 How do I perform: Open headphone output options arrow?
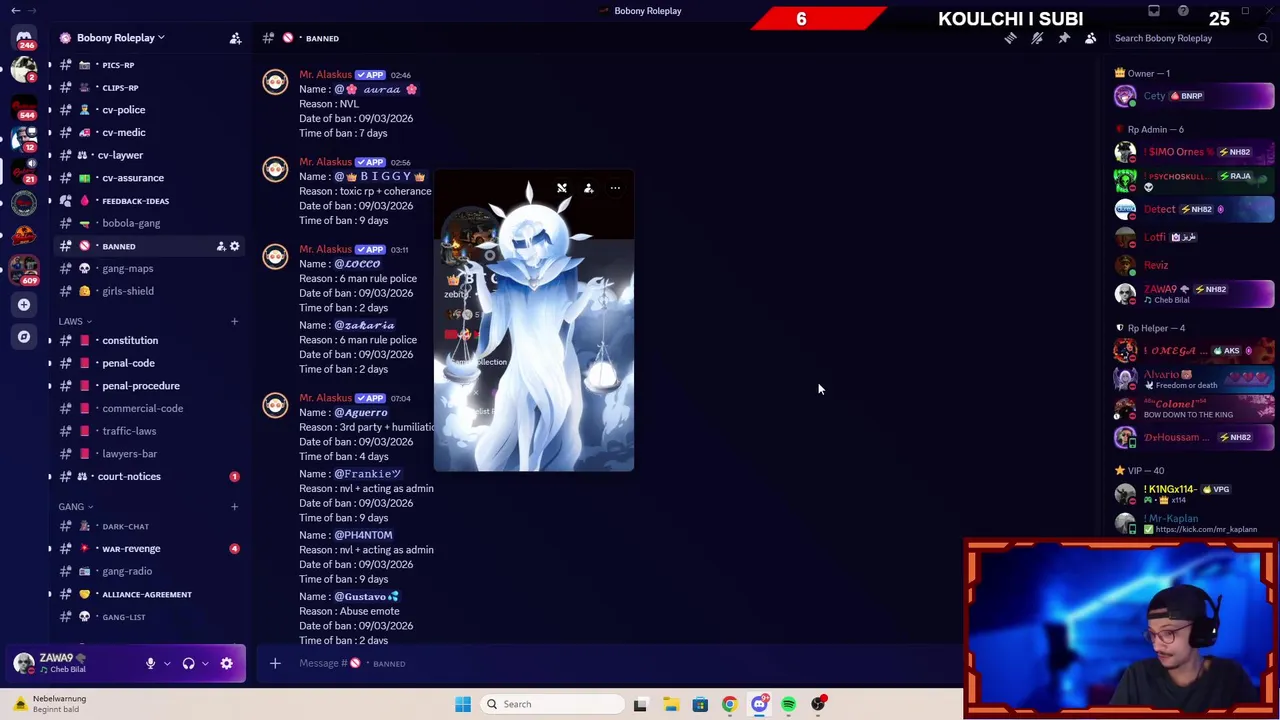(x=205, y=663)
